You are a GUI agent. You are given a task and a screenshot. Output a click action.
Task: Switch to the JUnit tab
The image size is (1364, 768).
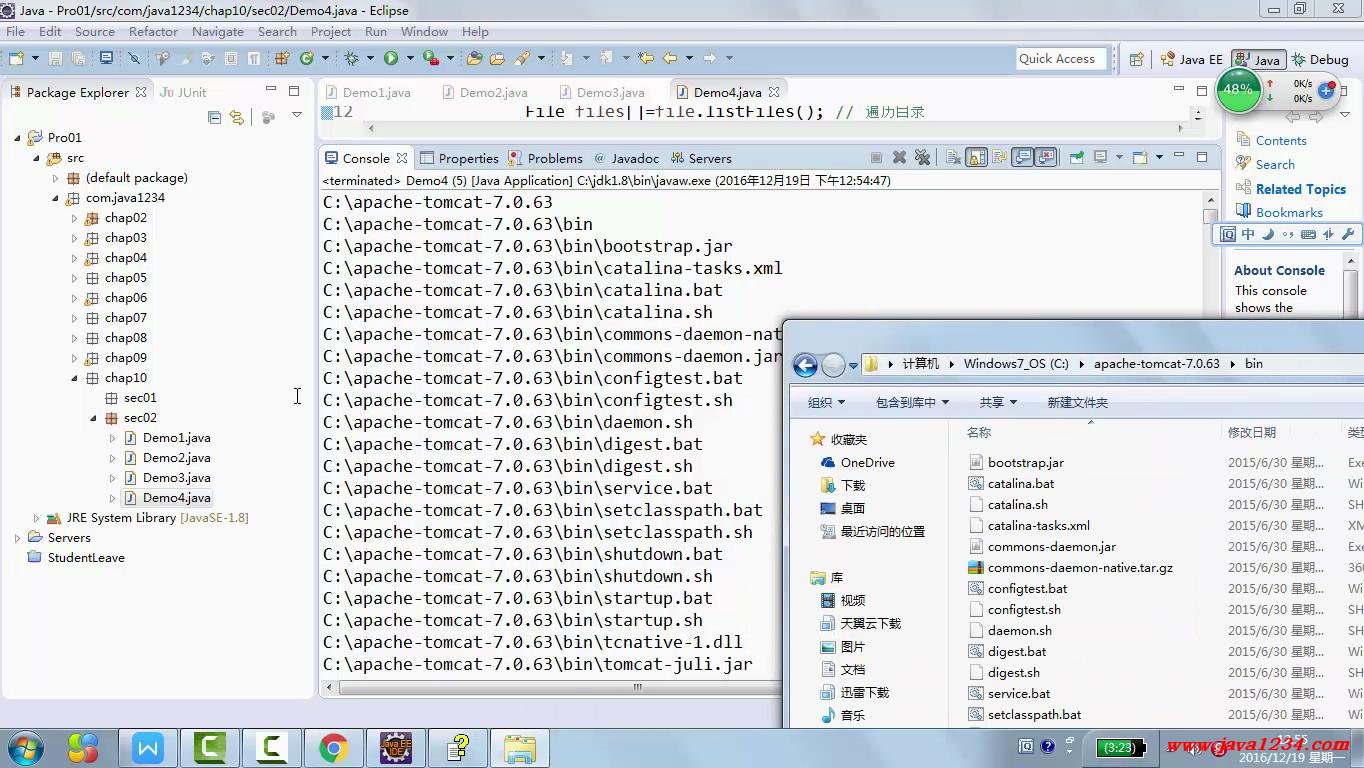pyautogui.click(x=183, y=92)
